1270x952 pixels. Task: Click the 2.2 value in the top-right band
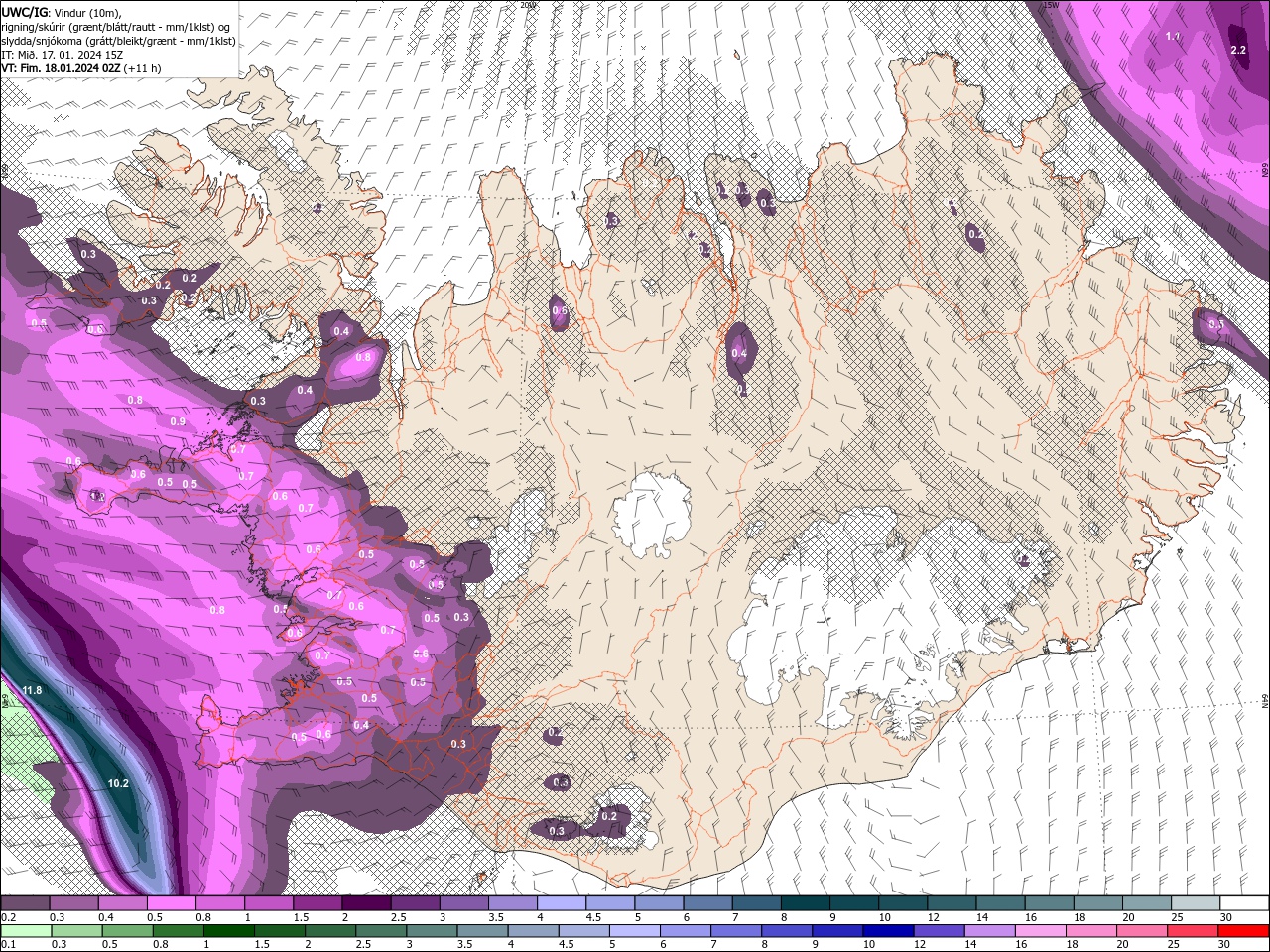click(x=1238, y=50)
